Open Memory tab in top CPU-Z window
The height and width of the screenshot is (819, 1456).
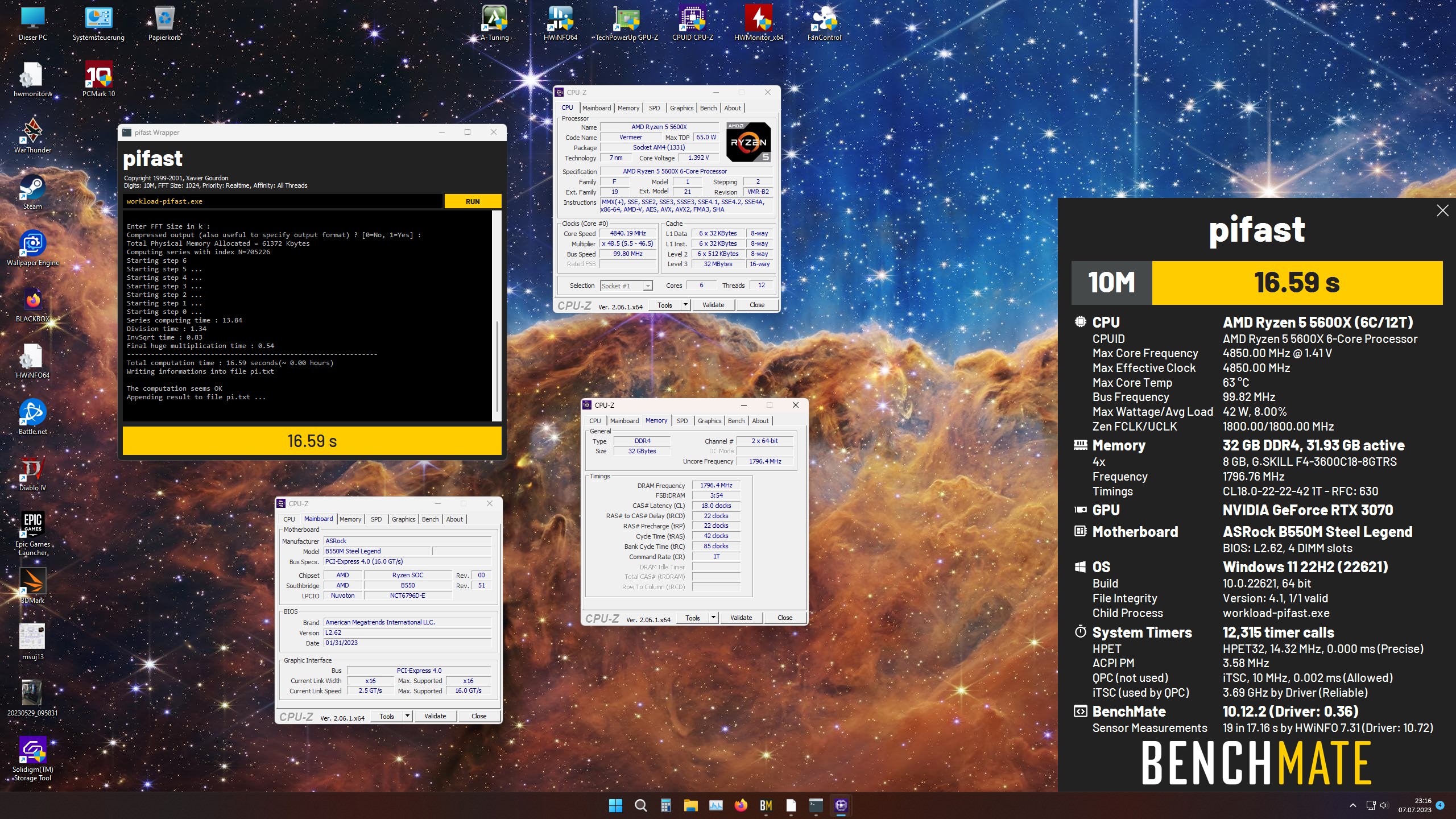click(x=628, y=108)
